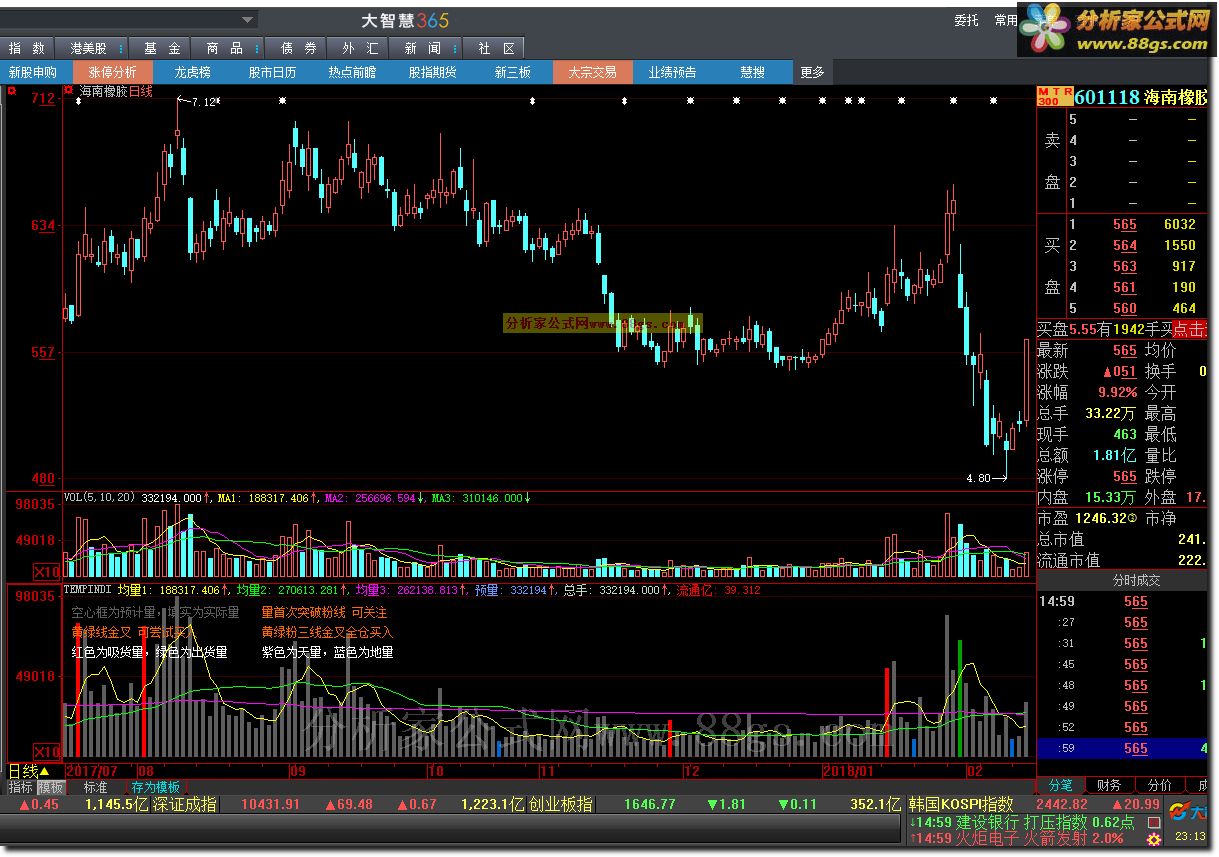
Task: Select the 龙虎榜 tab
Action: pyautogui.click(x=193, y=72)
